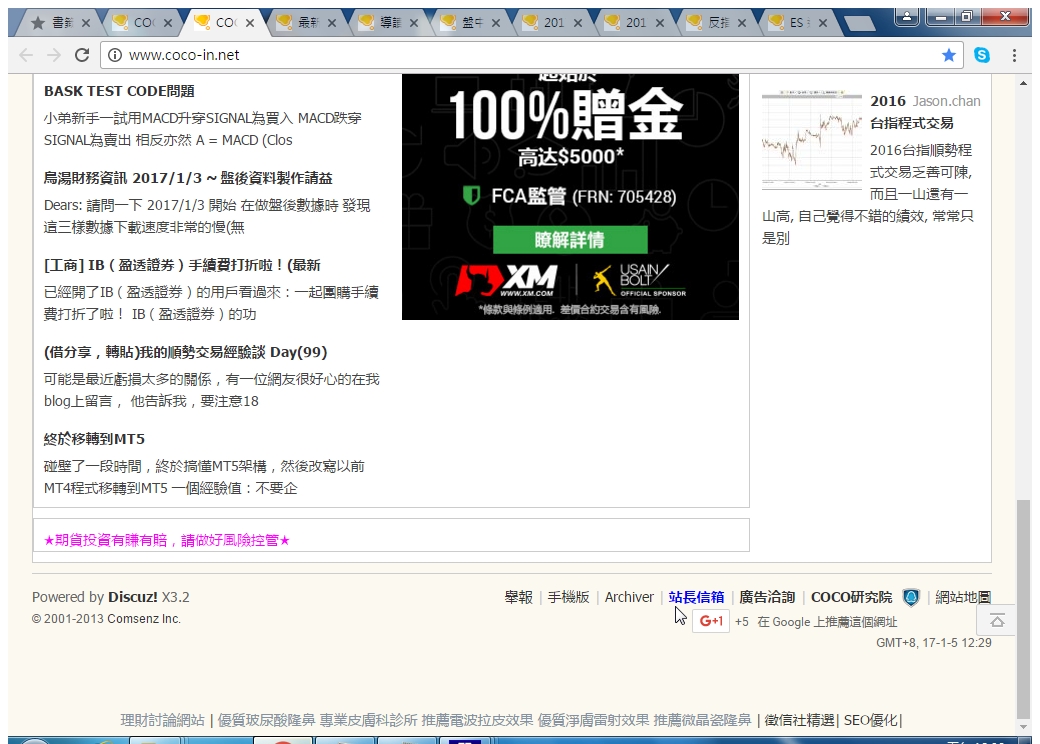Close the ES tab
This screenshot has width=1040, height=744.
(822, 23)
